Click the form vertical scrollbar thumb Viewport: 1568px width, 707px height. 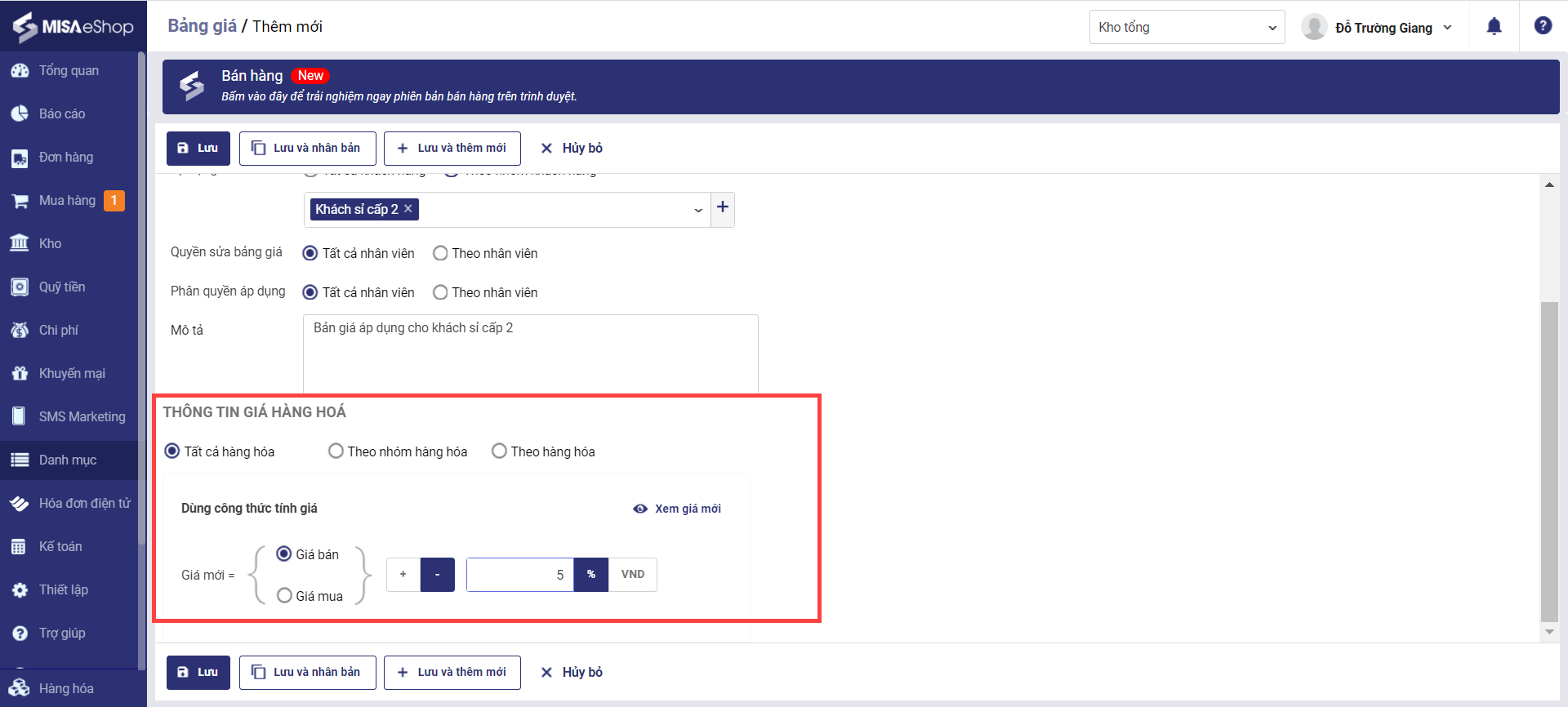tap(1549, 462)
